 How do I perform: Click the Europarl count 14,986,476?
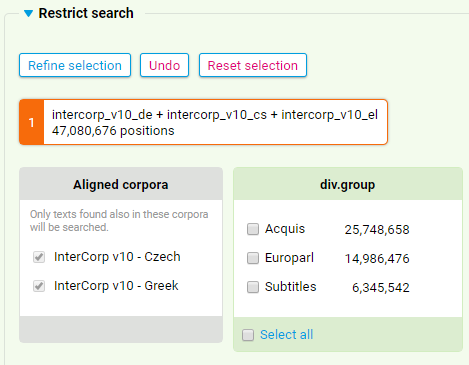(377, 259)
